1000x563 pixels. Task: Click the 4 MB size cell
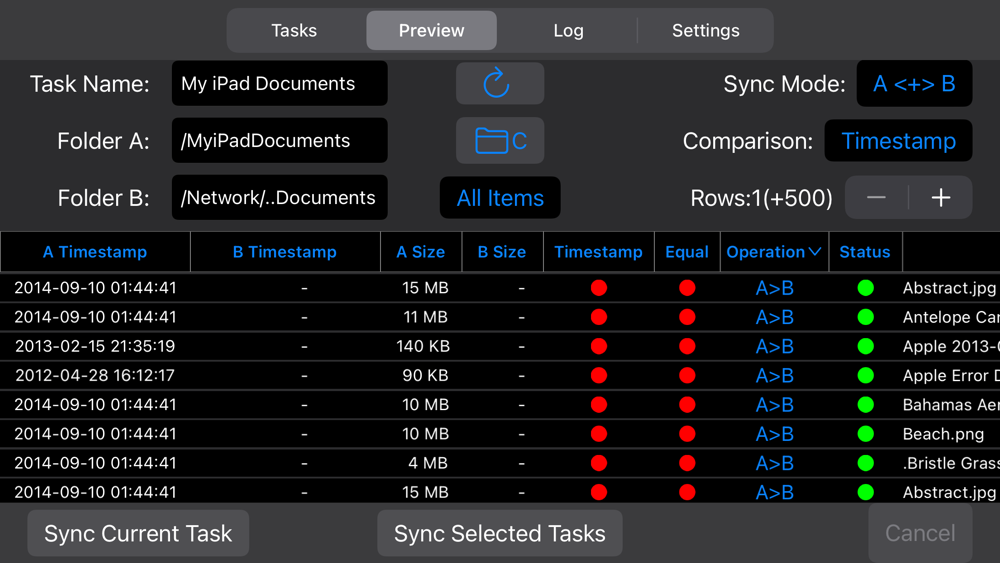pos(428,463)
